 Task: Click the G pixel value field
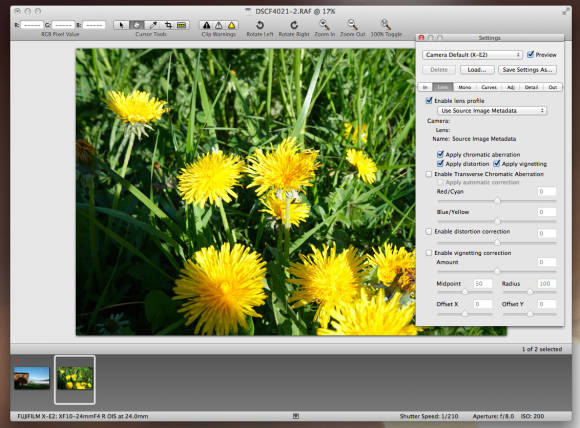(63, 25)
